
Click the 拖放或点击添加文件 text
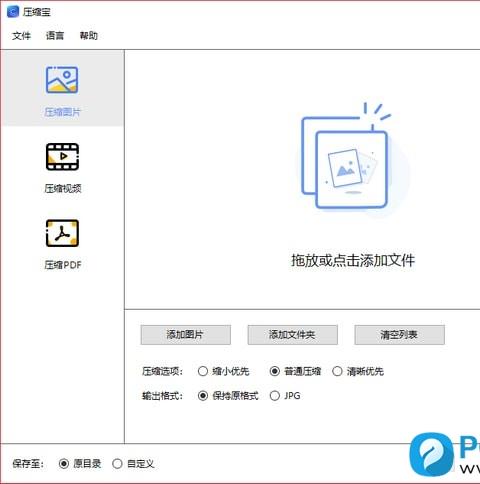[x=353, y=260]
